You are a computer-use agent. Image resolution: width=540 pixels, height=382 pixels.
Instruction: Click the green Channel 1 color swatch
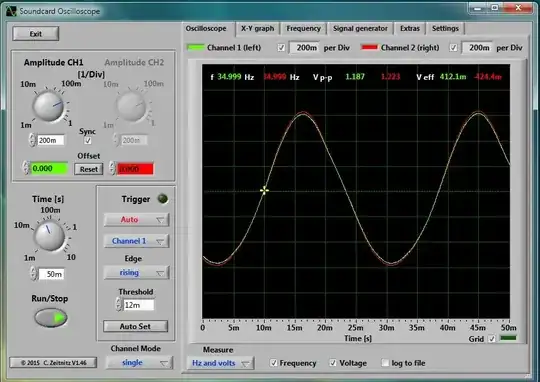(x=196, y=48)
